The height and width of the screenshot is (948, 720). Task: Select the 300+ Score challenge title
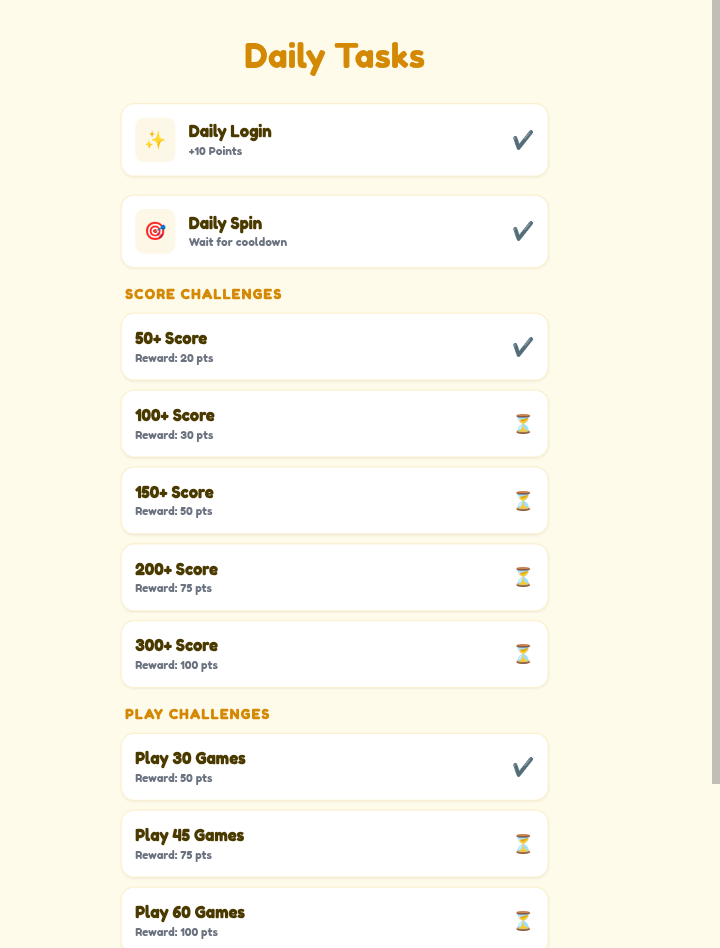click(x=176, y=645)
